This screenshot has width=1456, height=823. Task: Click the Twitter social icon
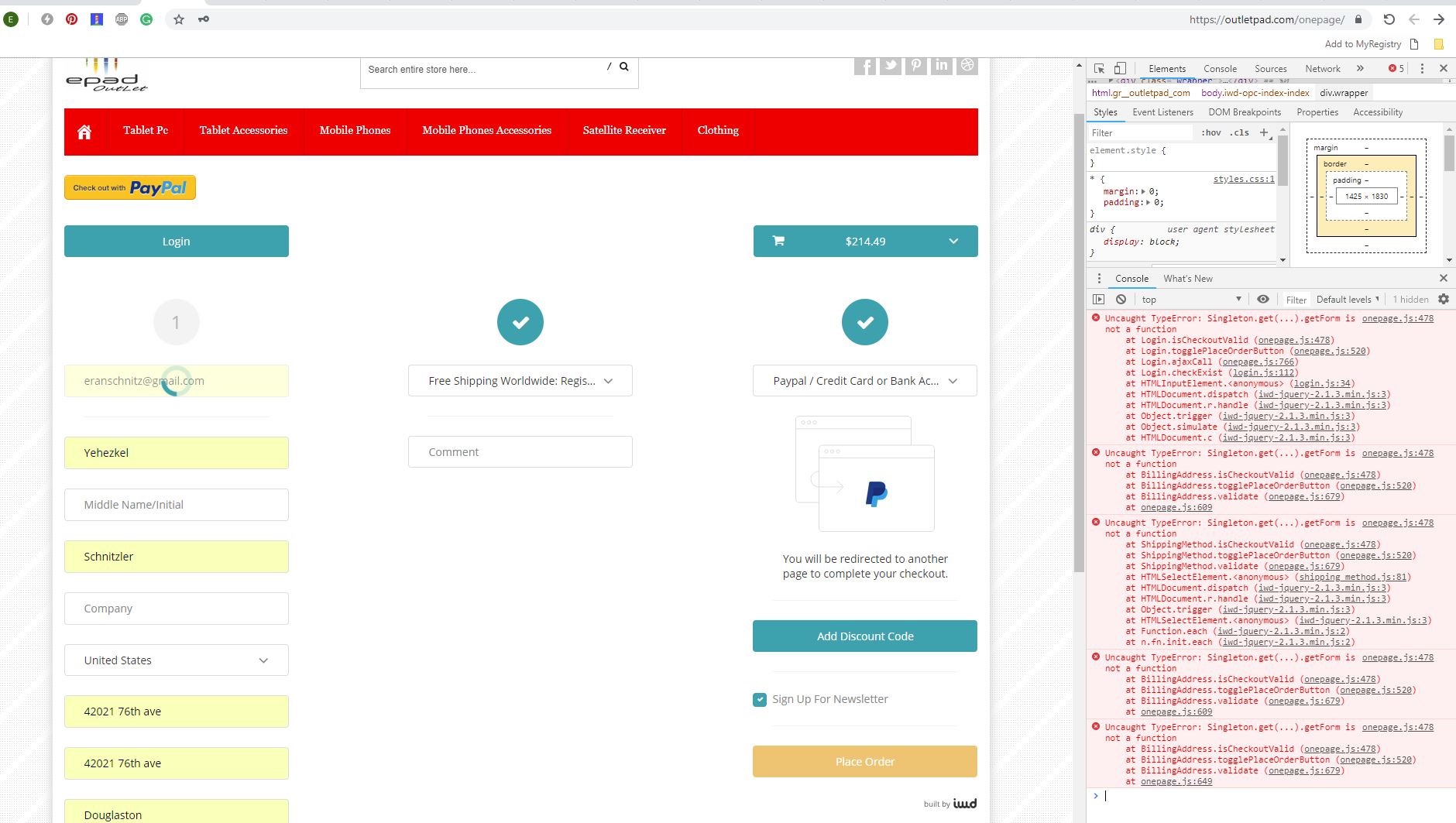(891, 66)
